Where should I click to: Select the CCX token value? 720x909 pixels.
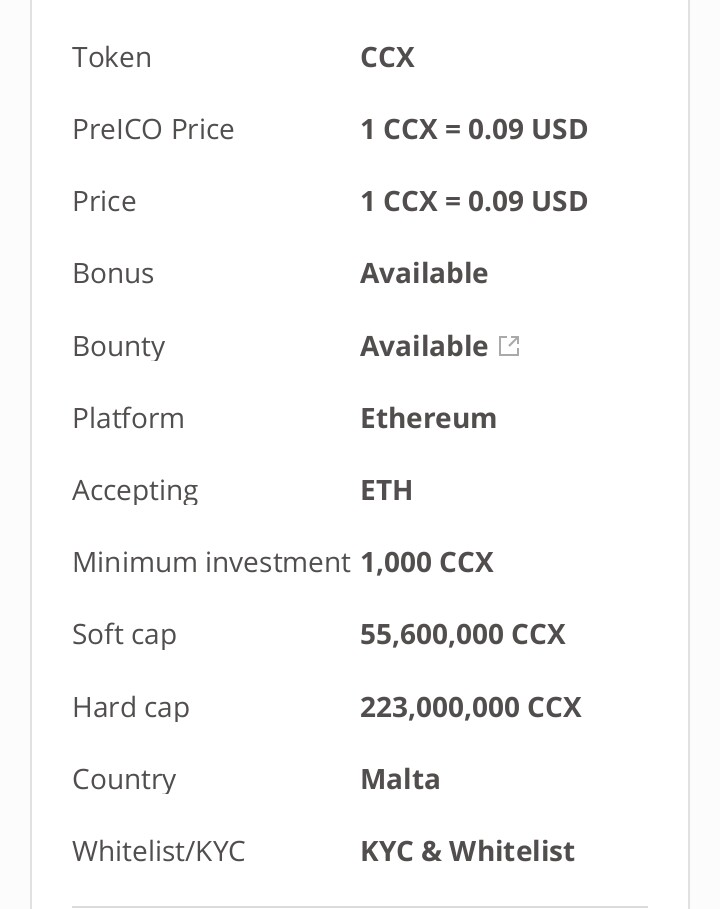tap(387, 57)
